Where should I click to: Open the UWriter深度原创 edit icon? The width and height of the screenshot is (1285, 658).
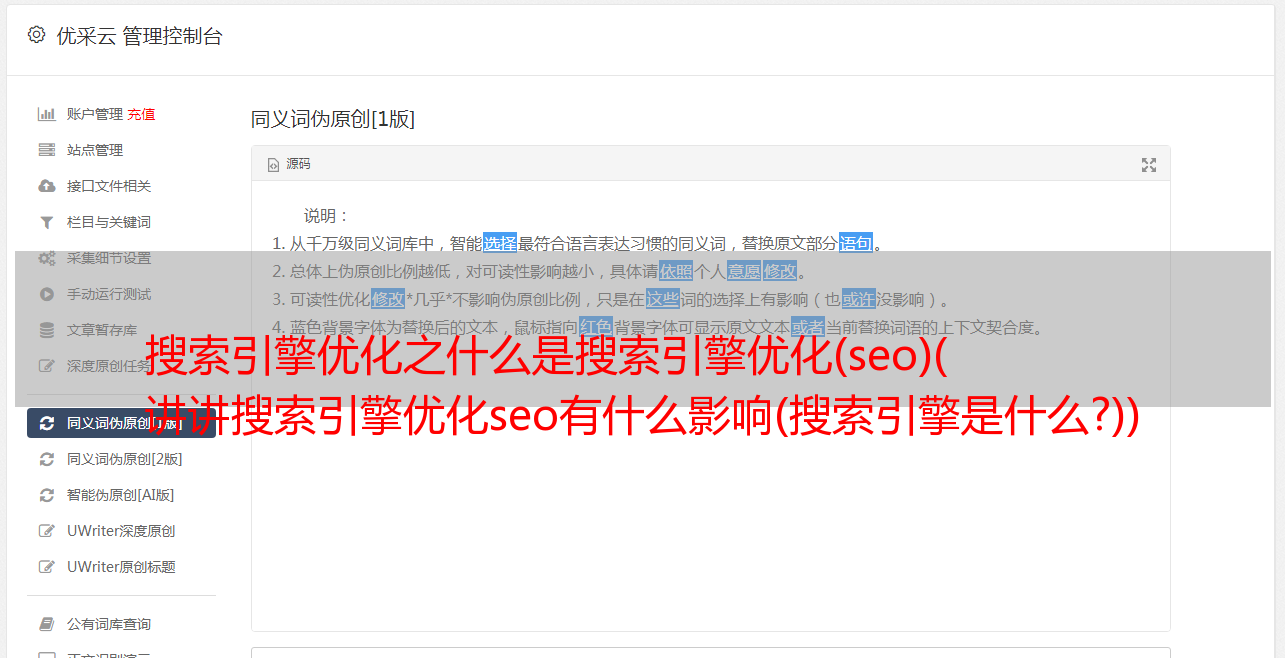[x=46, y=531]
